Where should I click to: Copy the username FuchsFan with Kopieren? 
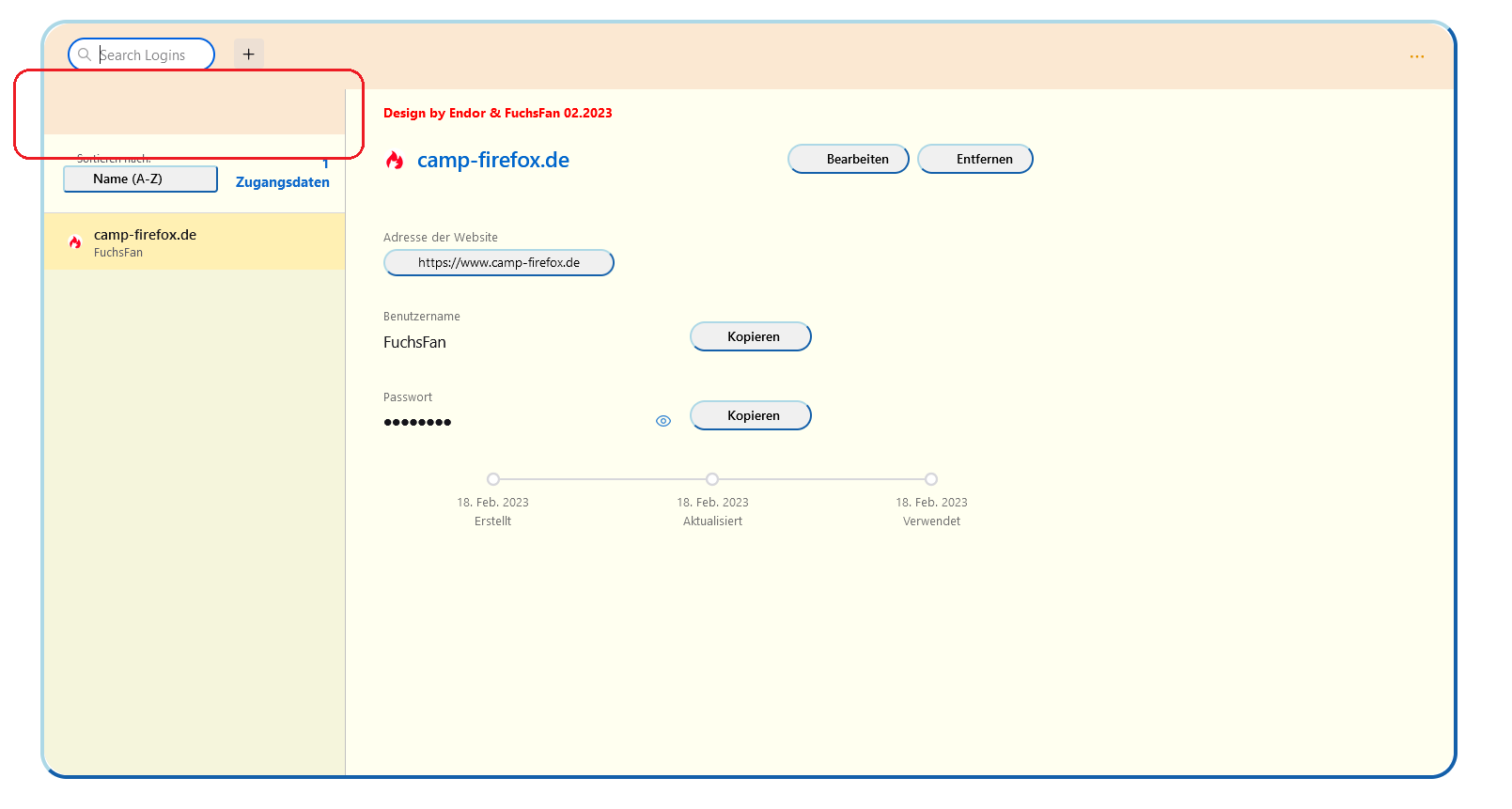coord(751,336)
